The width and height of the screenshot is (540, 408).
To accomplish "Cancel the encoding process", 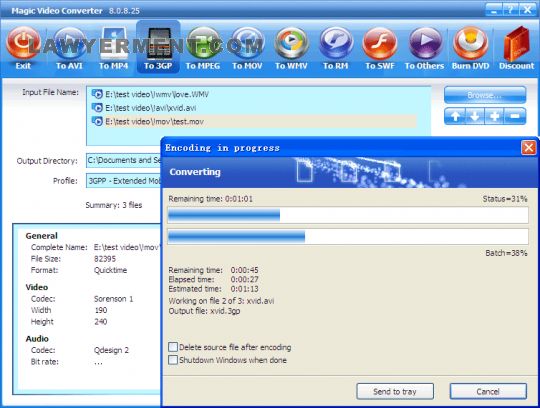I will (x=488, y=391).
